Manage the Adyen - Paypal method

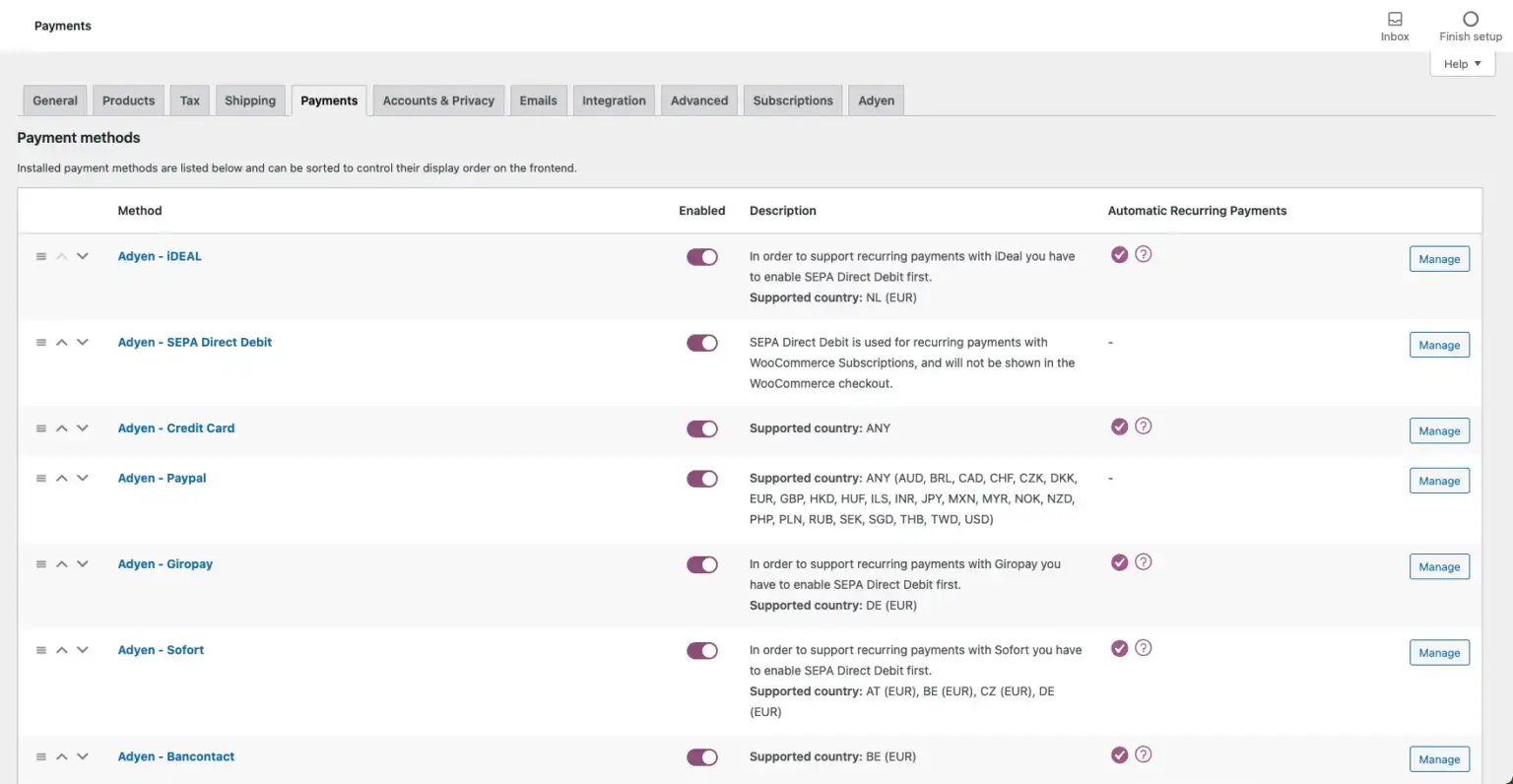pos(1439,481)
